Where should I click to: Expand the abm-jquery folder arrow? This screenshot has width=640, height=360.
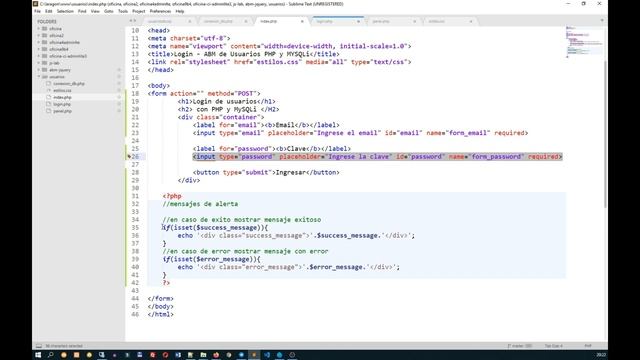[x=39, y=70]
